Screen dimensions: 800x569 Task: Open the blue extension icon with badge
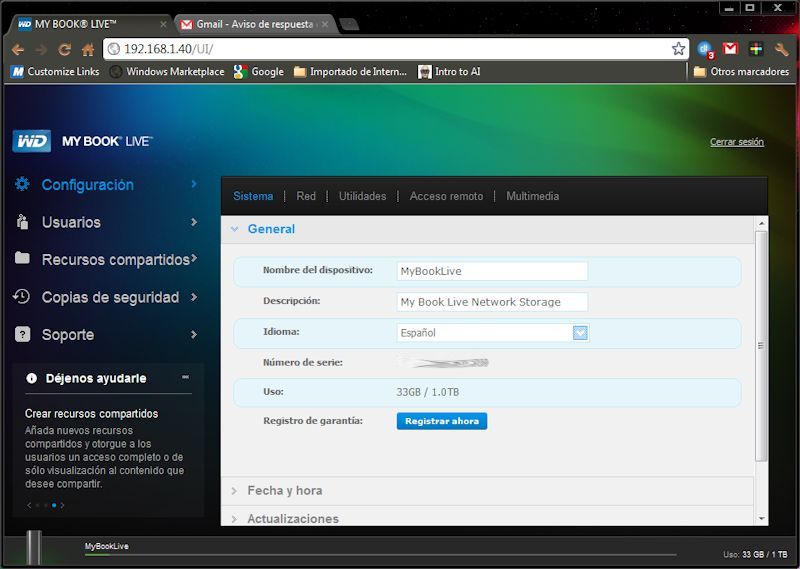[706, 49]
